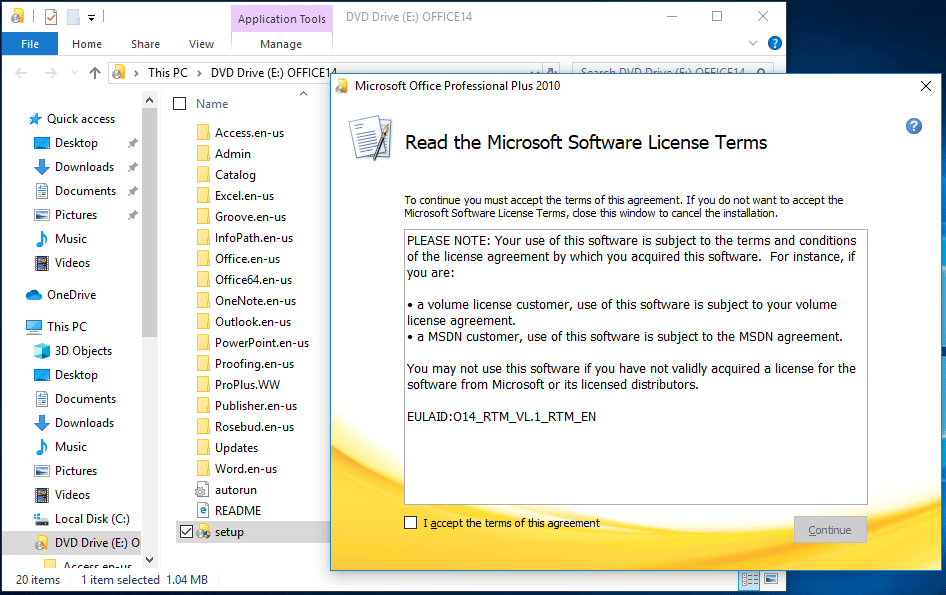This screenshot has height=595, width=946.
Task: Click the Back navigation button
Action: pyautogui.click(x=20, y=72)
